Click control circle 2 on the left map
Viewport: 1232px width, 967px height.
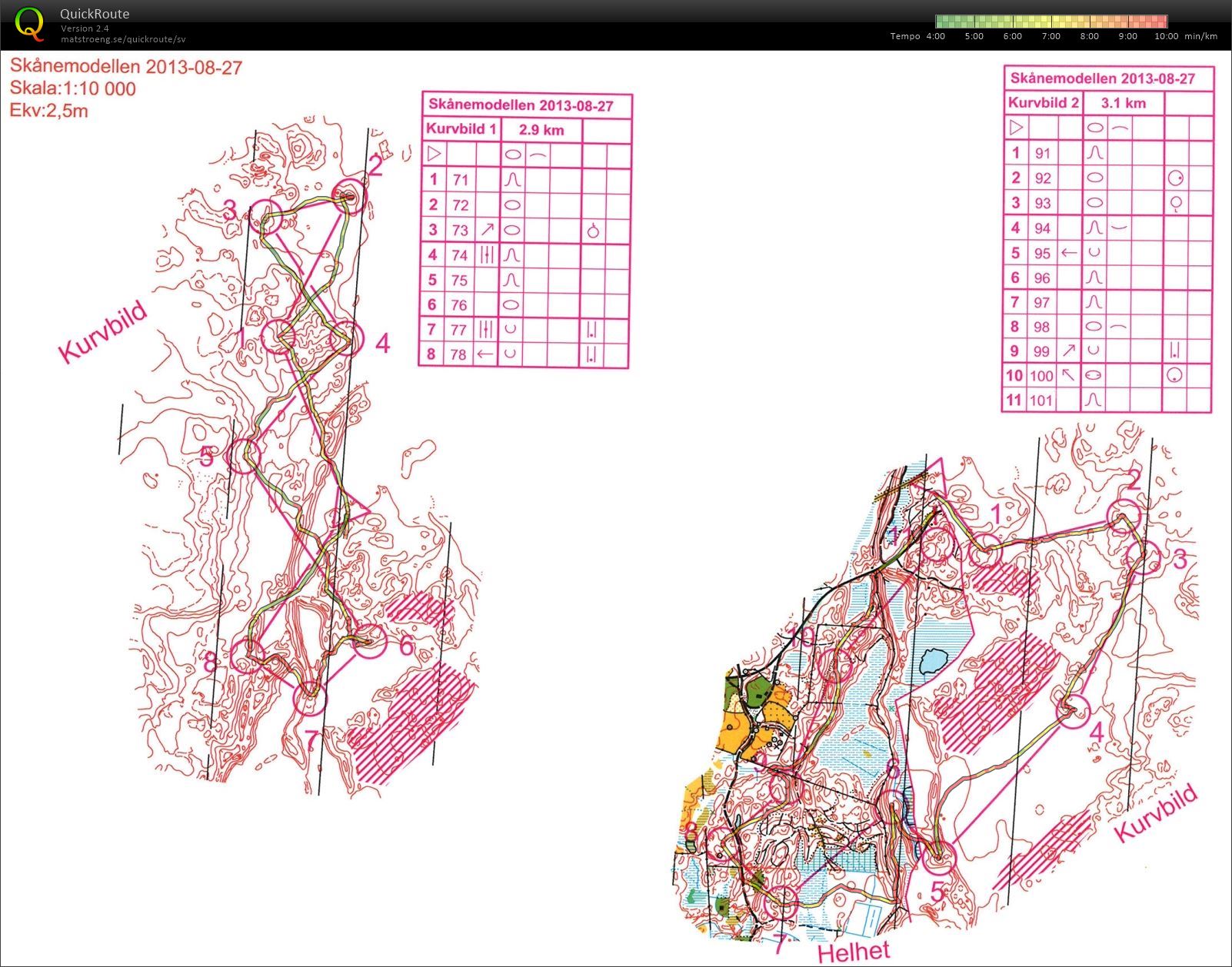349,196
